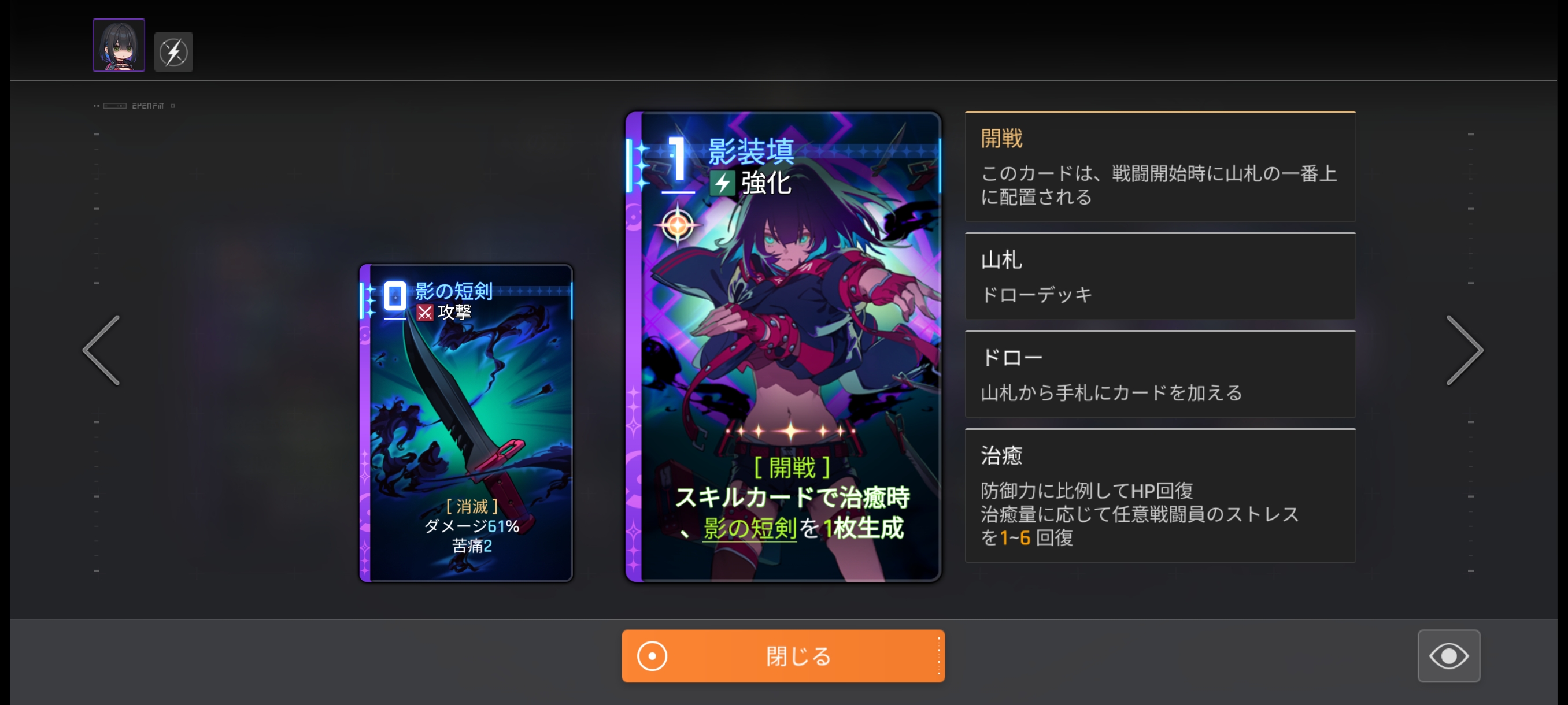This screenshot has width=1568, height=705.
Task: Click the cost 0 badge on 影の短剣
Action: [395, 296]
